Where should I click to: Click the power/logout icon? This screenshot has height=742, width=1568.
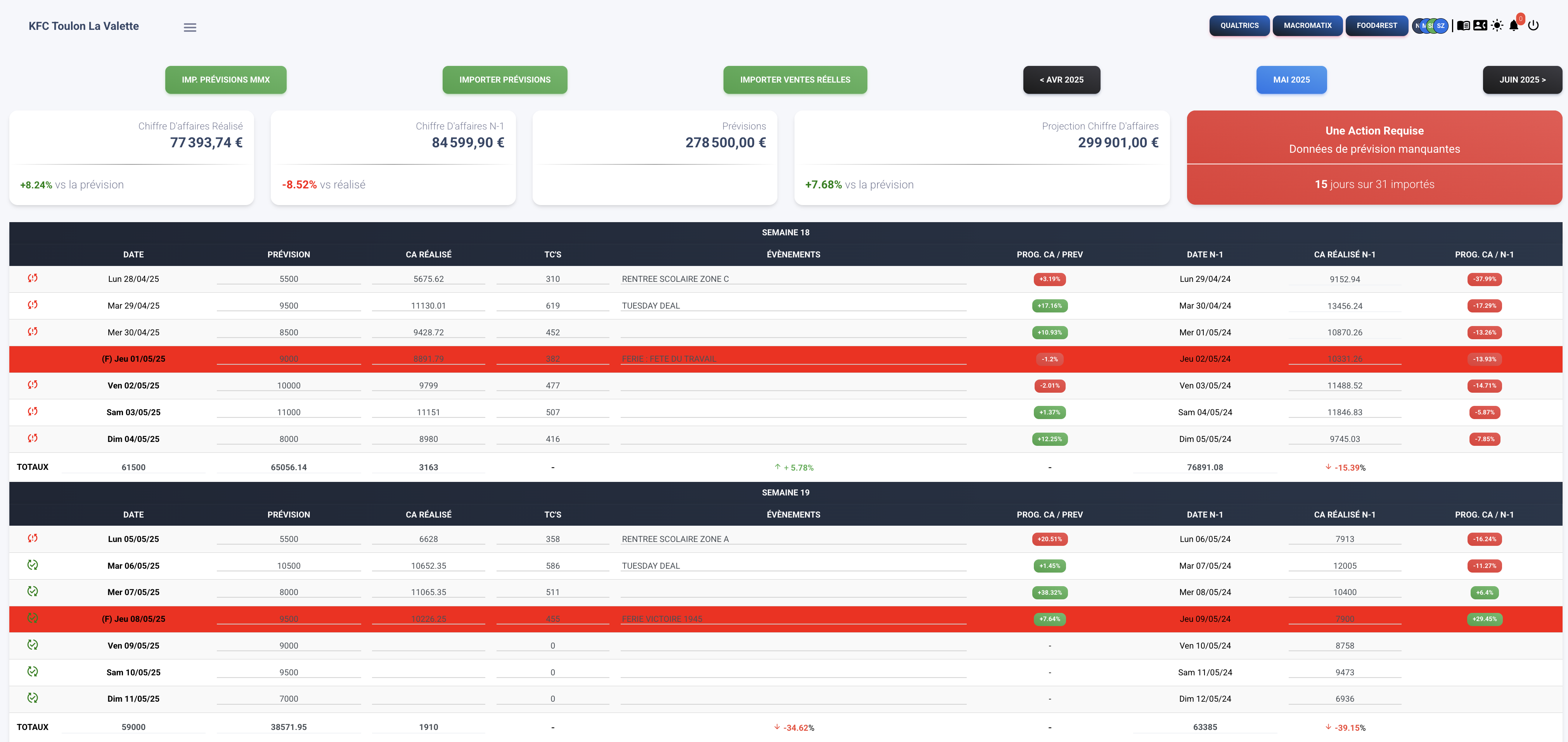[x=1533, y=26]
